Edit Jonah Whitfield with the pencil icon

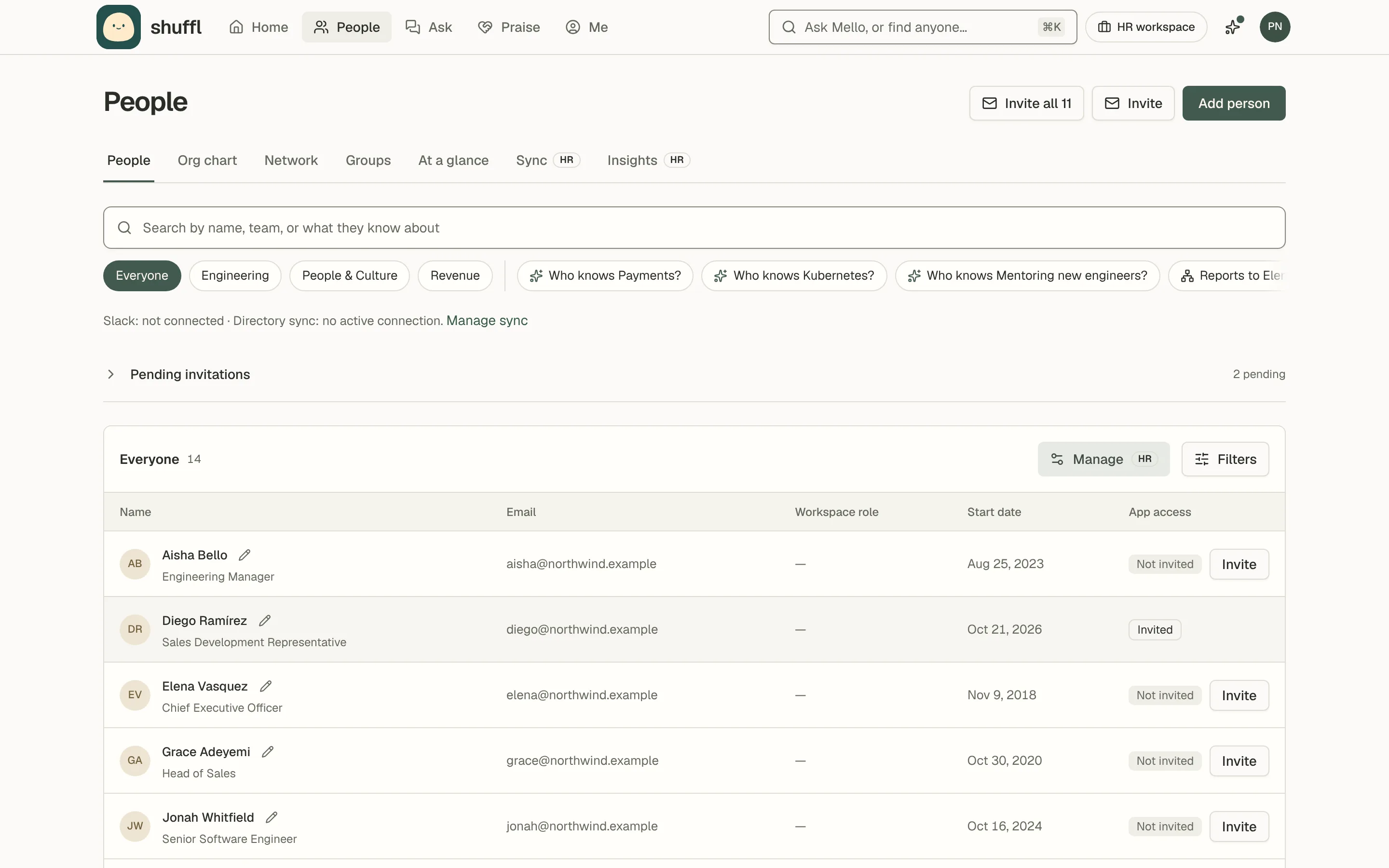[x=272, y=817]
